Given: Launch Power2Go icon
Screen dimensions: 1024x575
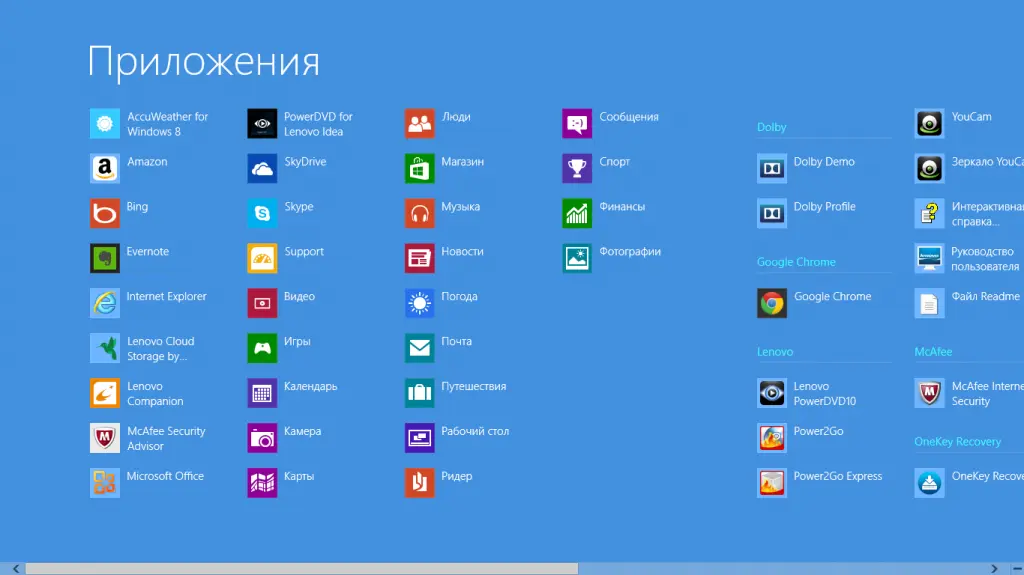Looking at the screenshot, I should [x=772, y=438].
